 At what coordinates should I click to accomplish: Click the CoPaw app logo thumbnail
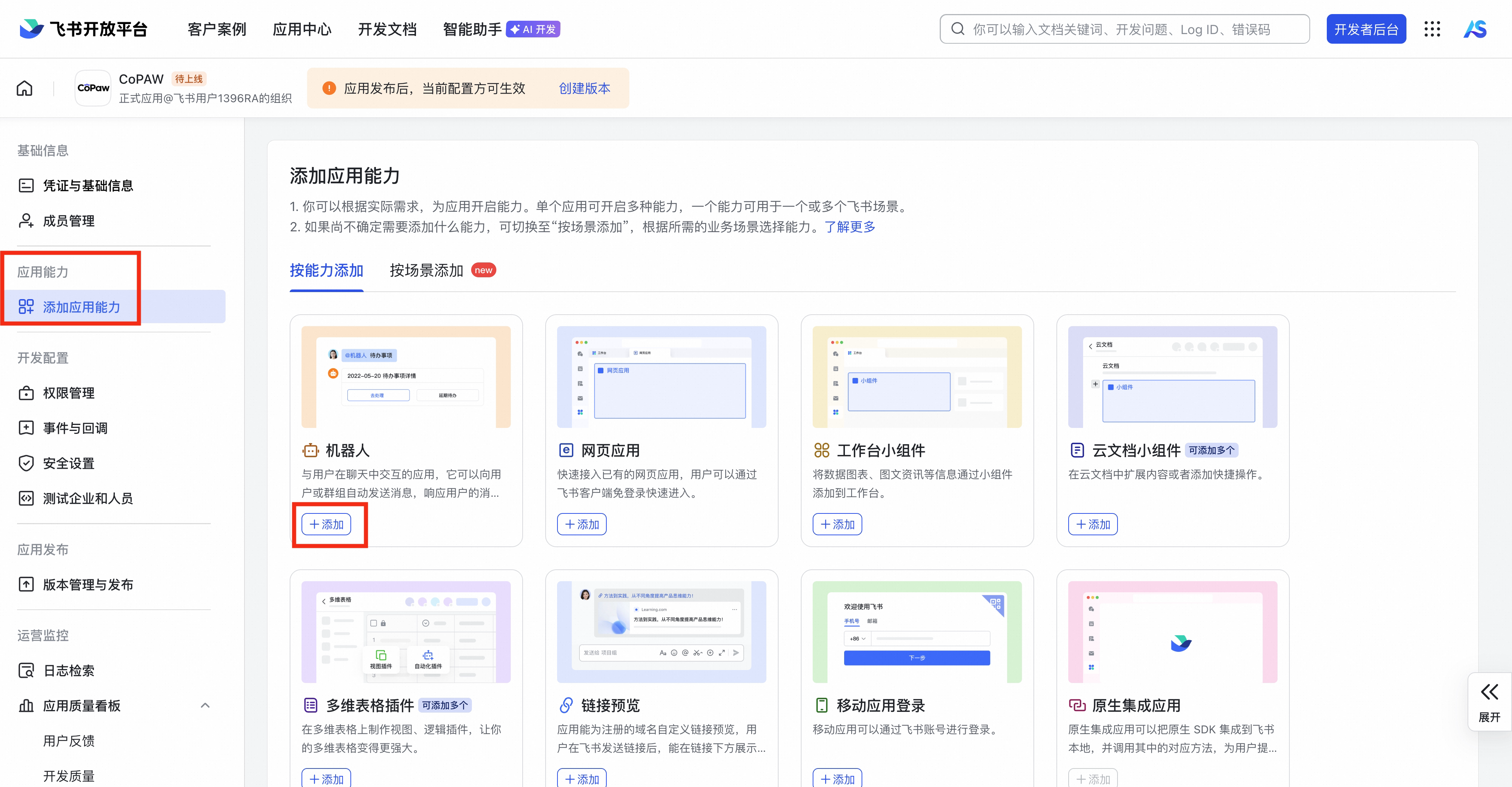pyautogui.click(x=93, y=88)
